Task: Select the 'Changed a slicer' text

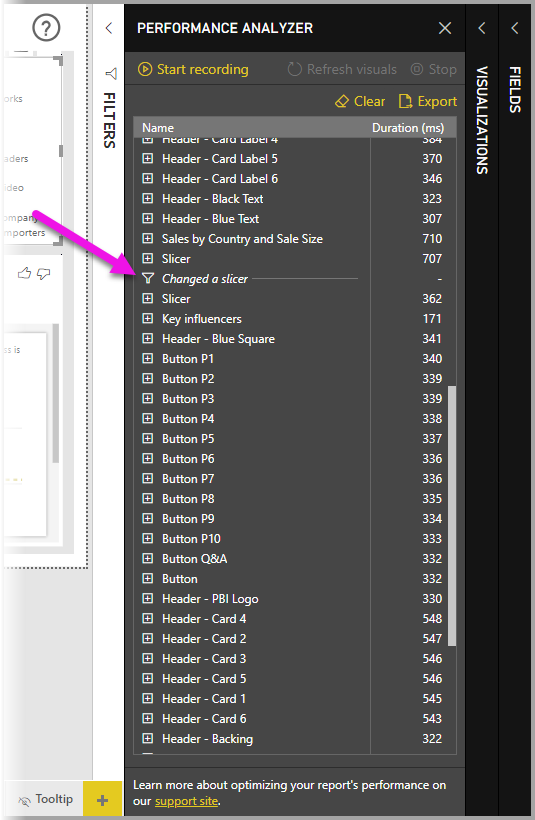Action: (205, 279)
